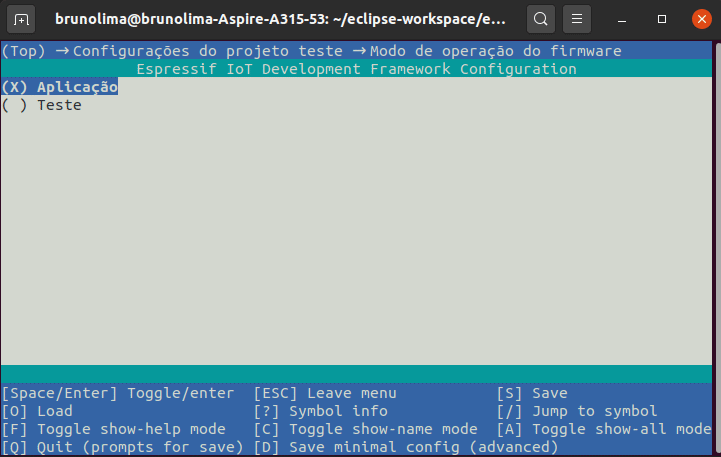Click the [Q] Quit (prompts for save) hint
The height and width of the screenshot is (457, 721).
tap(122, 447)
